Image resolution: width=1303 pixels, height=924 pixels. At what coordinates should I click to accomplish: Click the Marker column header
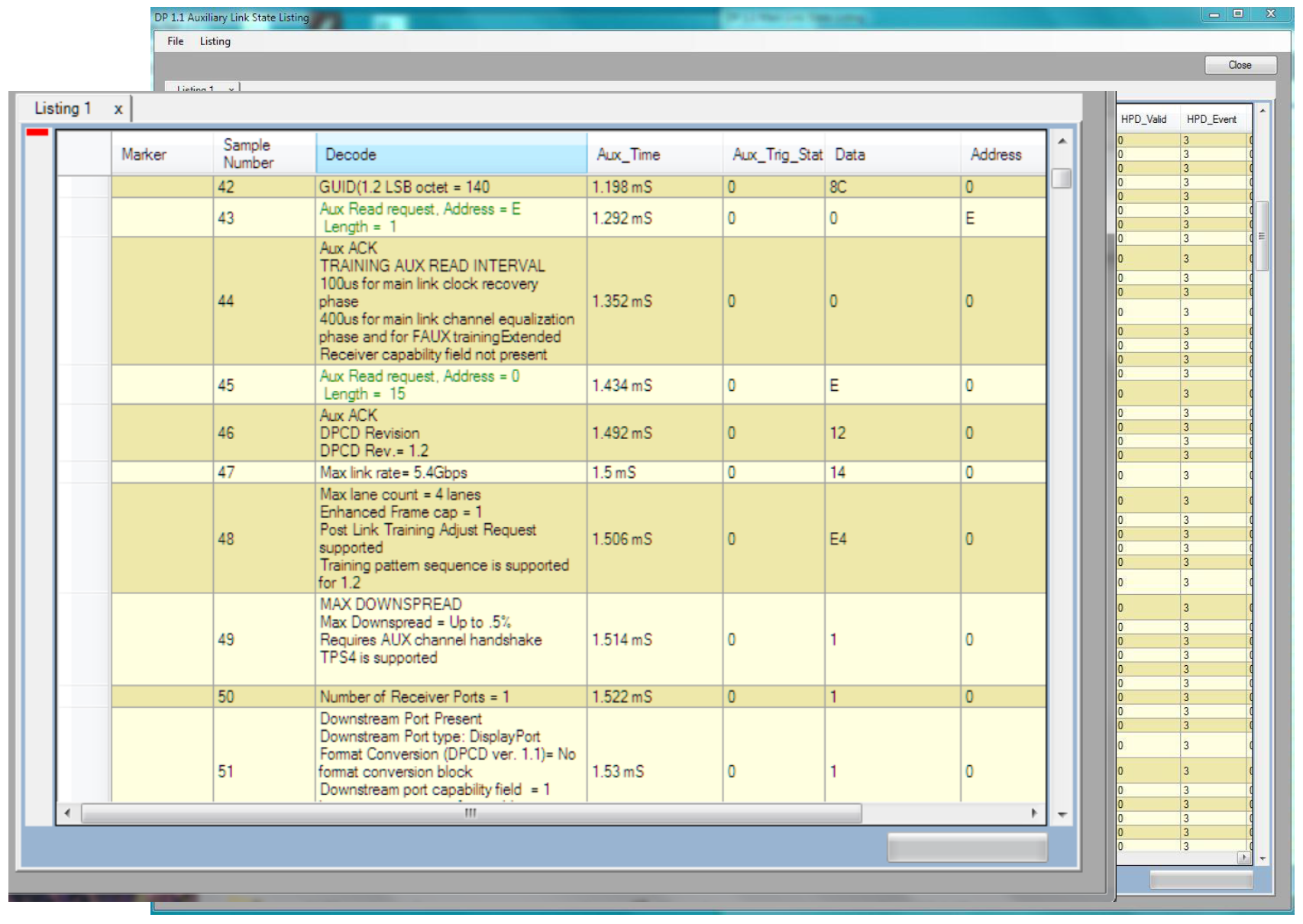coord(163,154)
